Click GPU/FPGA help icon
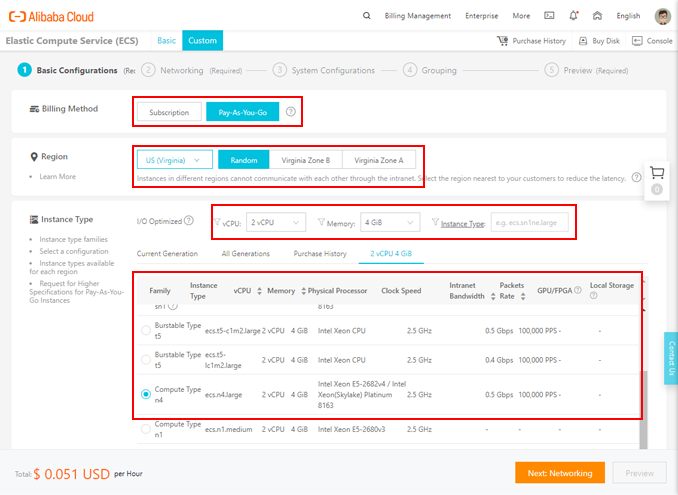The height and width of the screenshot is (495, 678). point(578,290)
